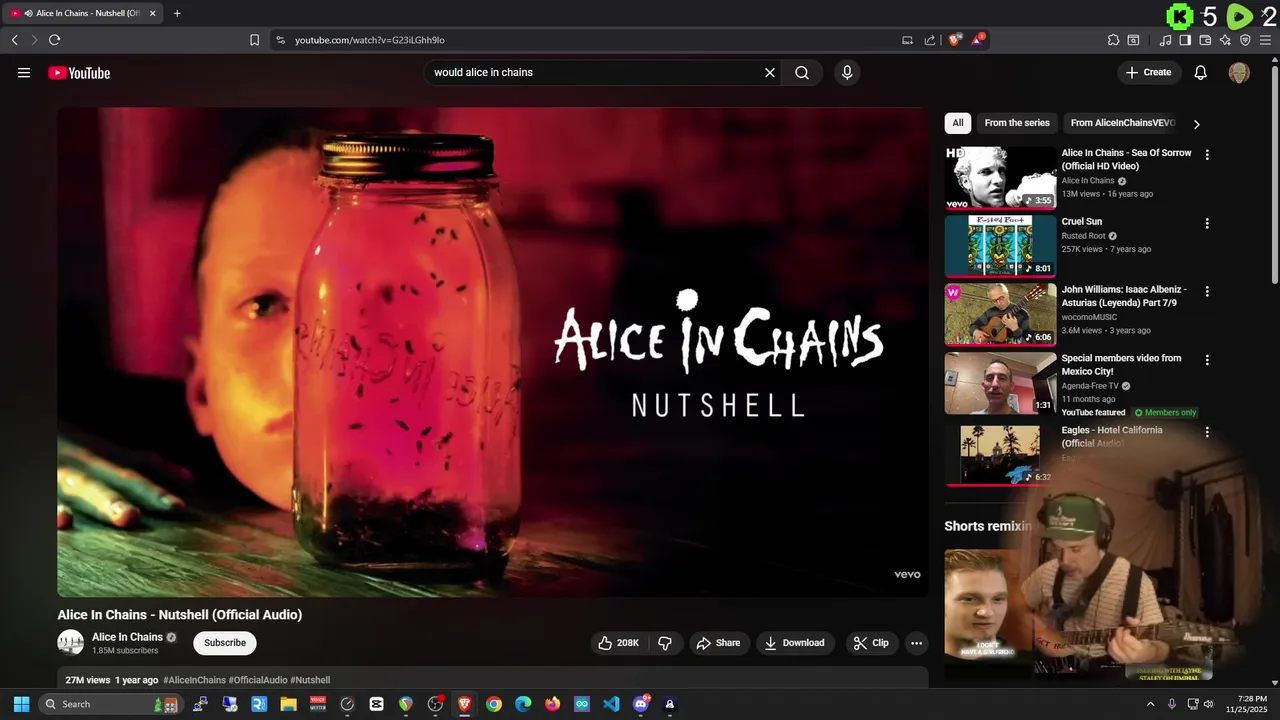Open options menu for Sea Of Sorrow video
This screenshot has width=1280, height=720.
(1207, 155)
